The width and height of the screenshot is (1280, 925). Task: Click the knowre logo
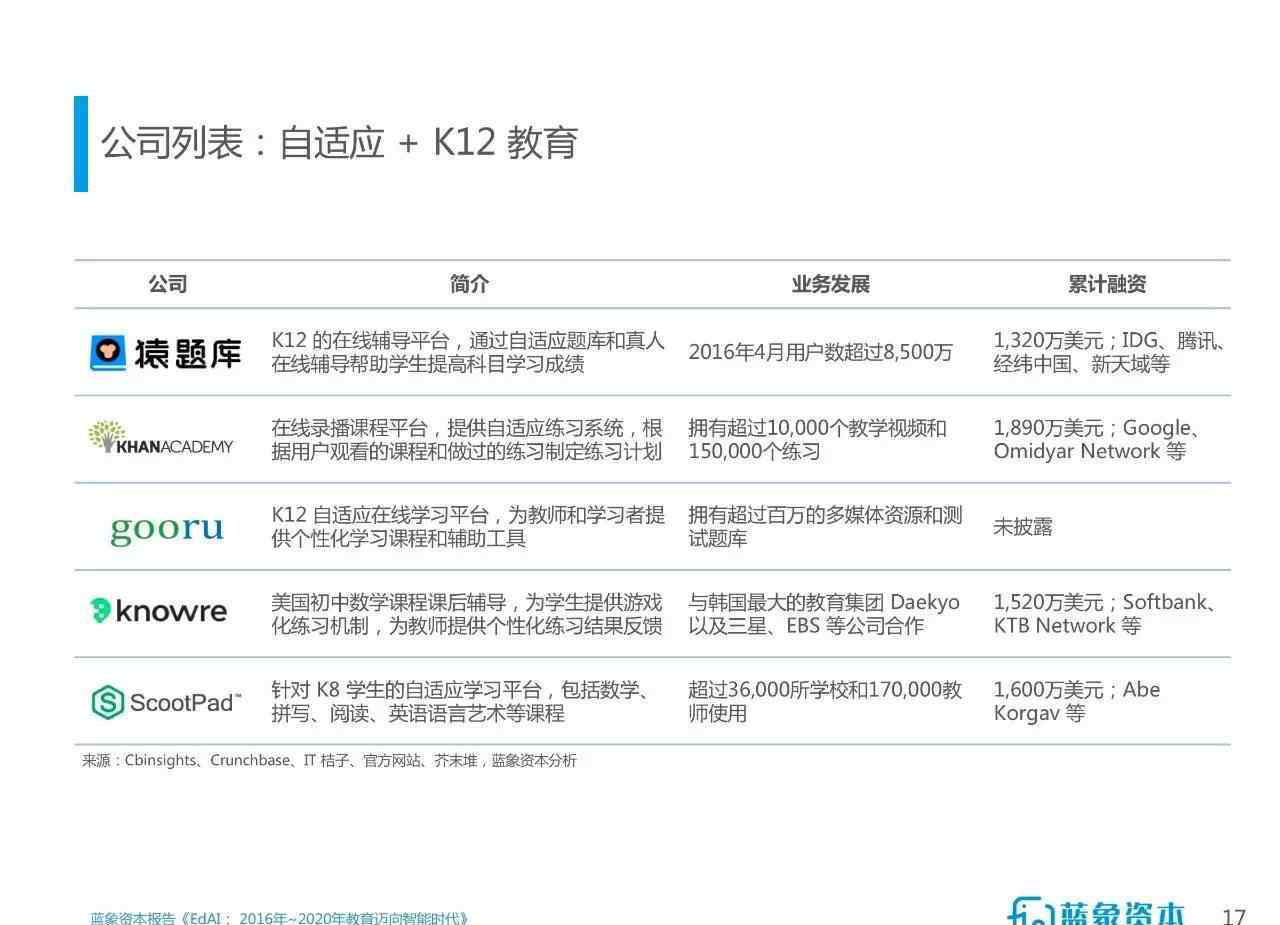[x=158, y=611]
